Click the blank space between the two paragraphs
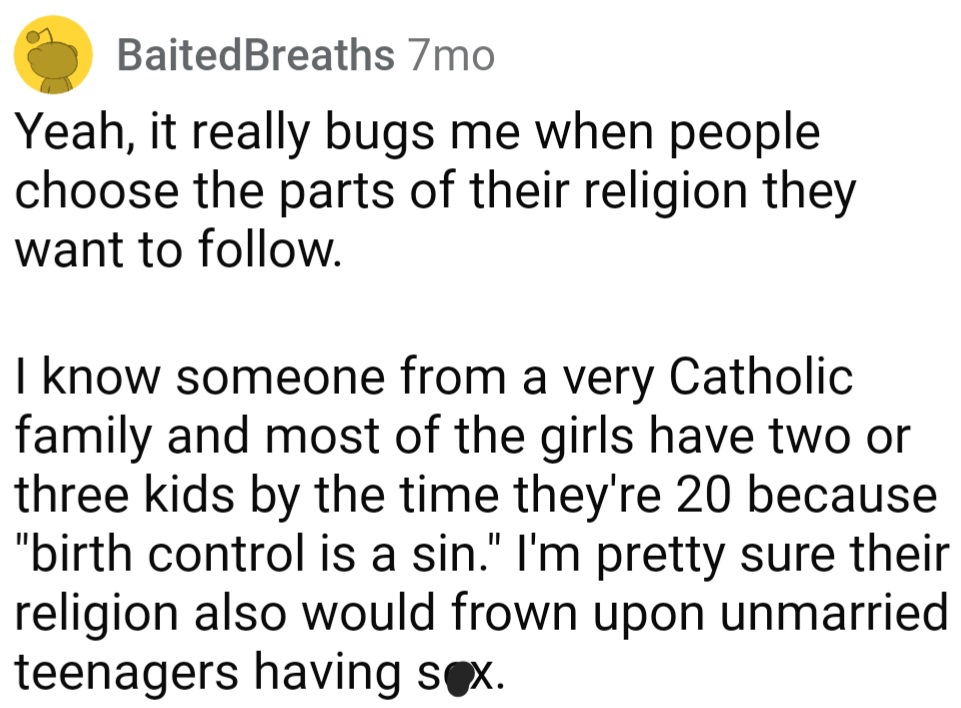 480,313
